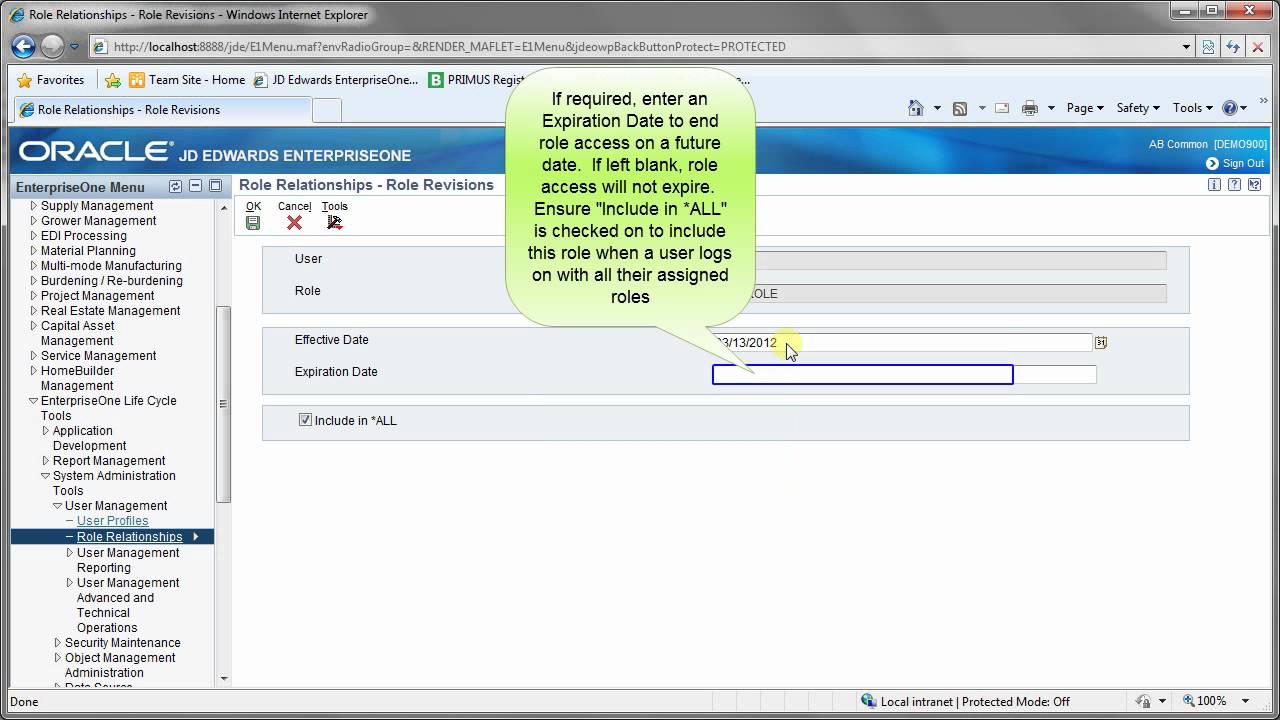Click into the Effective Date field
This screenshot has height=720, width=1280.
coord(901,342)
